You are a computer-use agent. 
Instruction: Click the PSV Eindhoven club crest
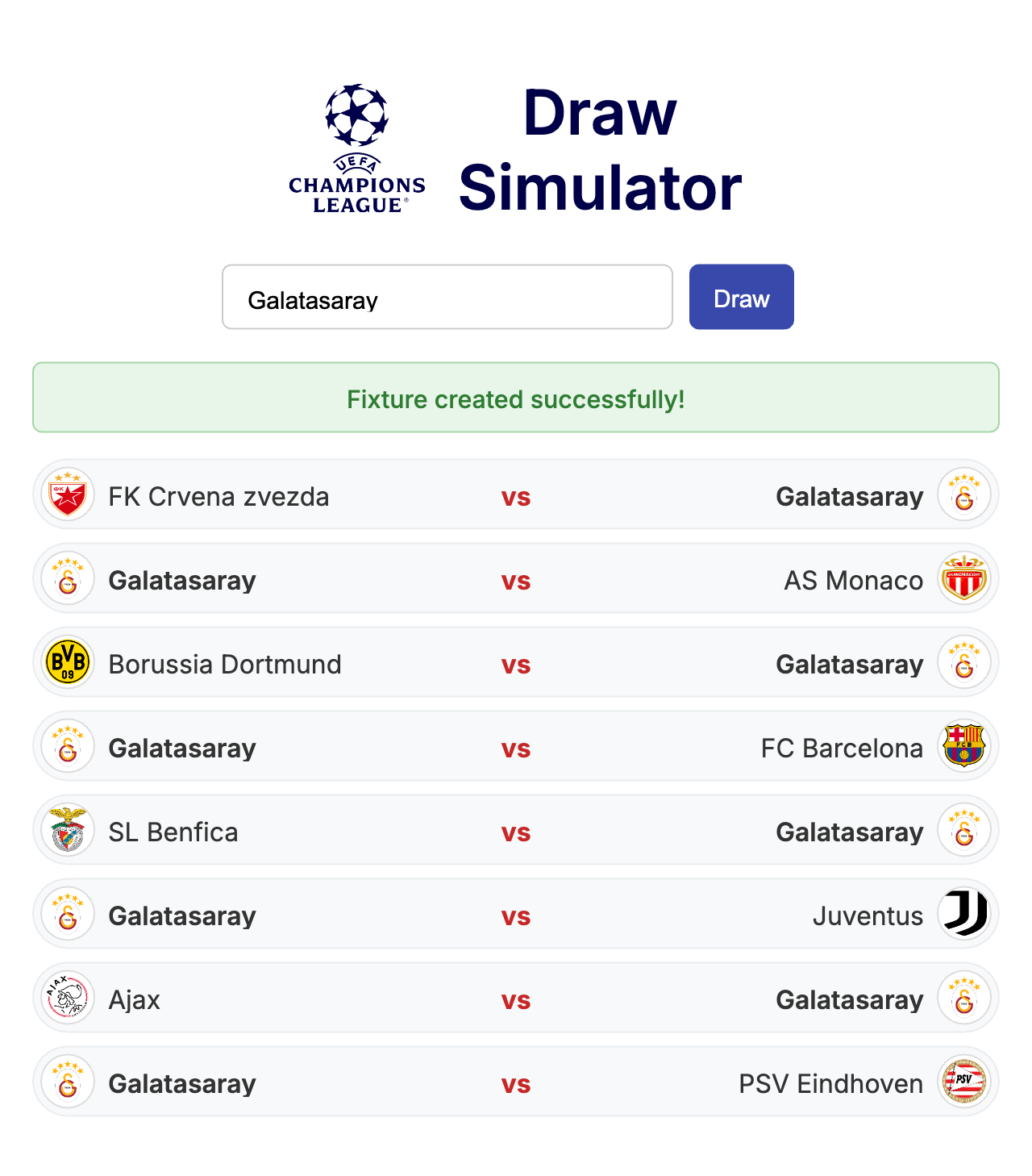coord(964,1082)
